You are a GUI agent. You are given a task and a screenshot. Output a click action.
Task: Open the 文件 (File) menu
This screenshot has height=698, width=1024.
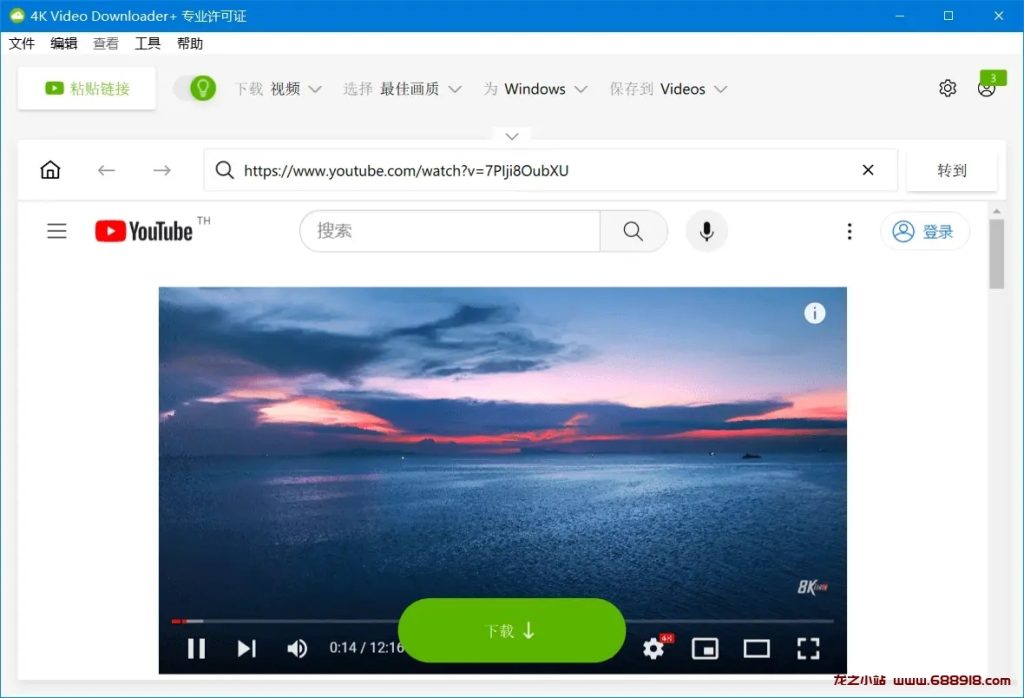[x=22, y=43]
